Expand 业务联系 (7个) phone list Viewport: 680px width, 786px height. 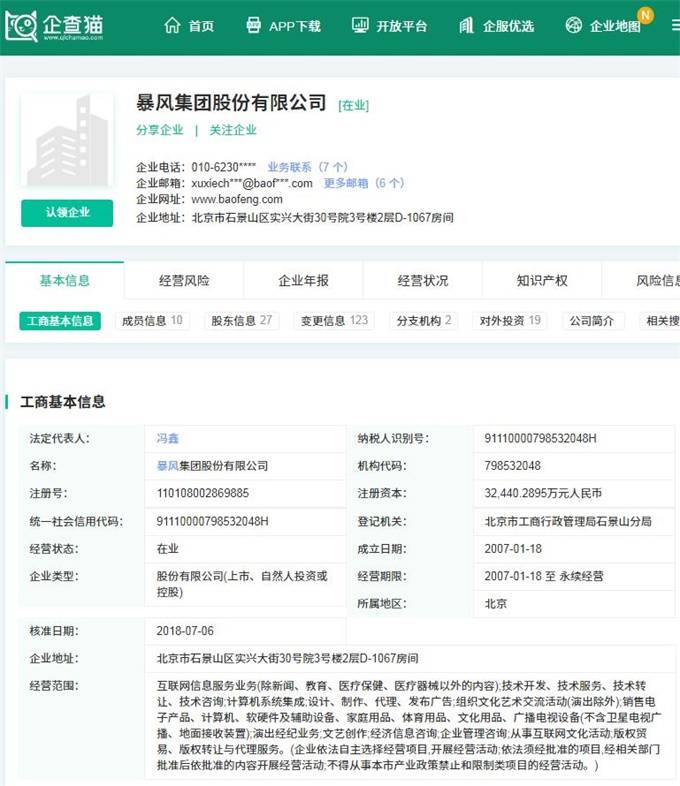coord(307,167)
